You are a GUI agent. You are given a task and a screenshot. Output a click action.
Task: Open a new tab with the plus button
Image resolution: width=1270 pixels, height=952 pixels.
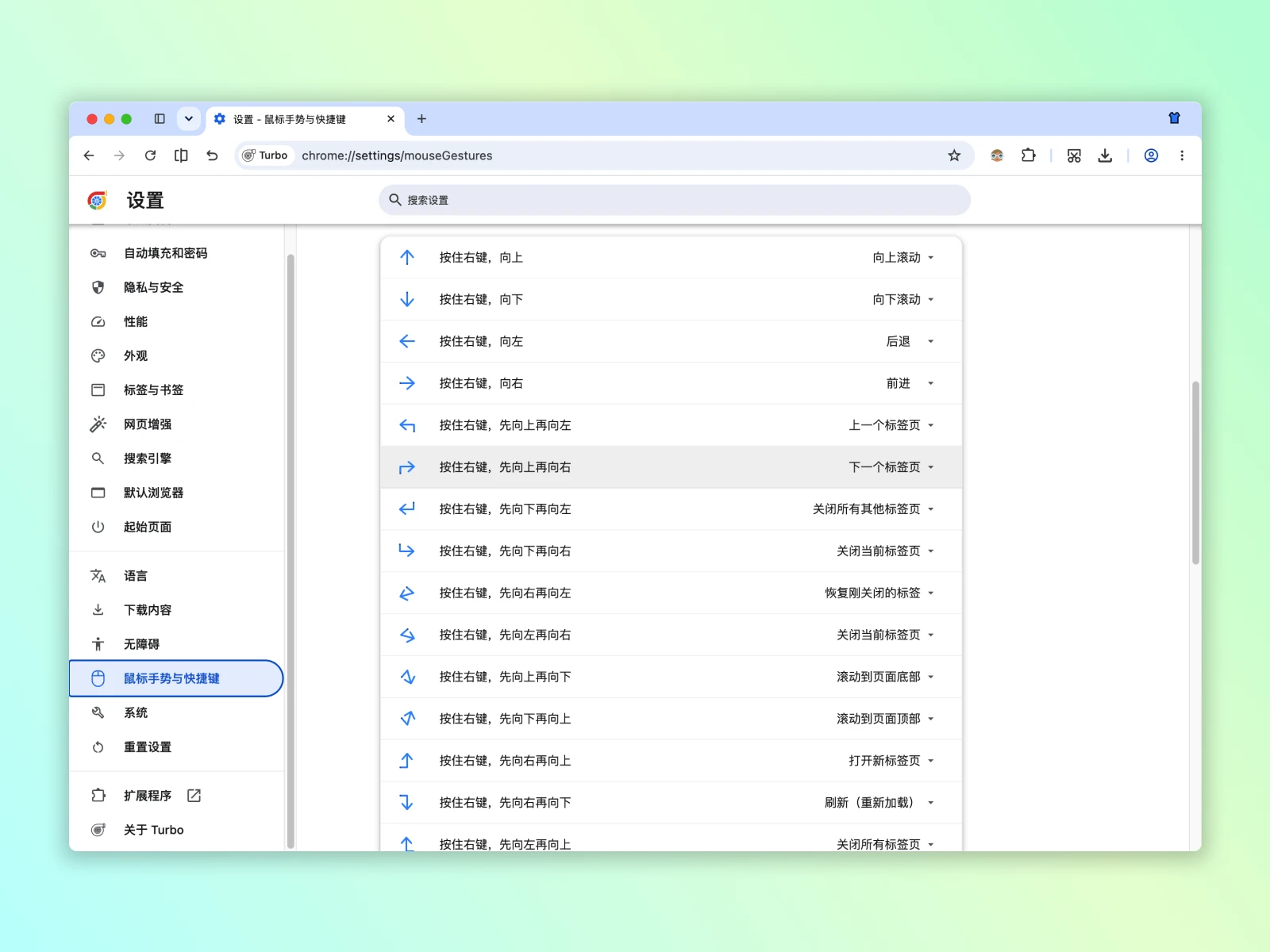click(421, 119)
